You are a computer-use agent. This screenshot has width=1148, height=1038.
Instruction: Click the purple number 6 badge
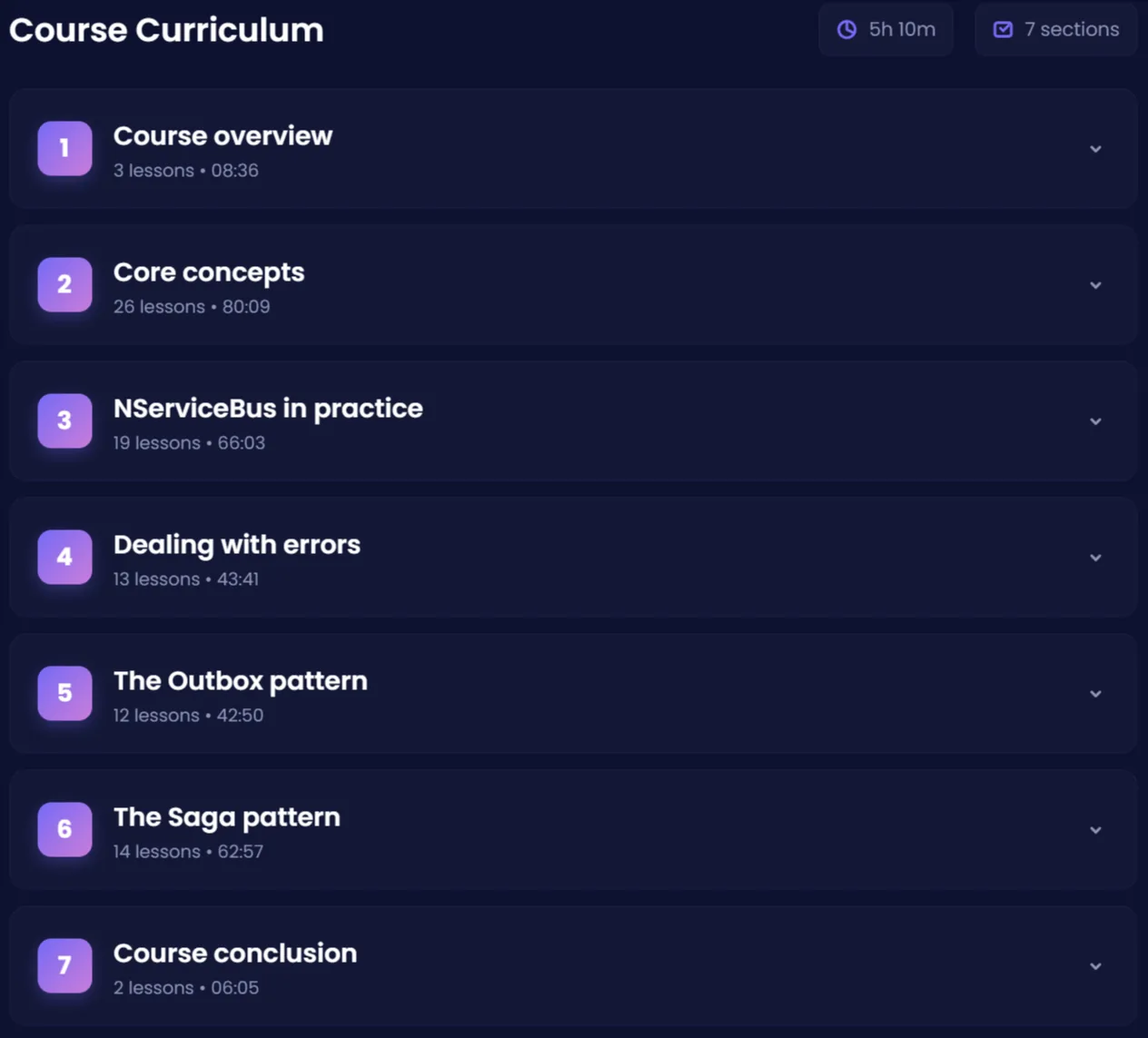(x=64, y=829)
